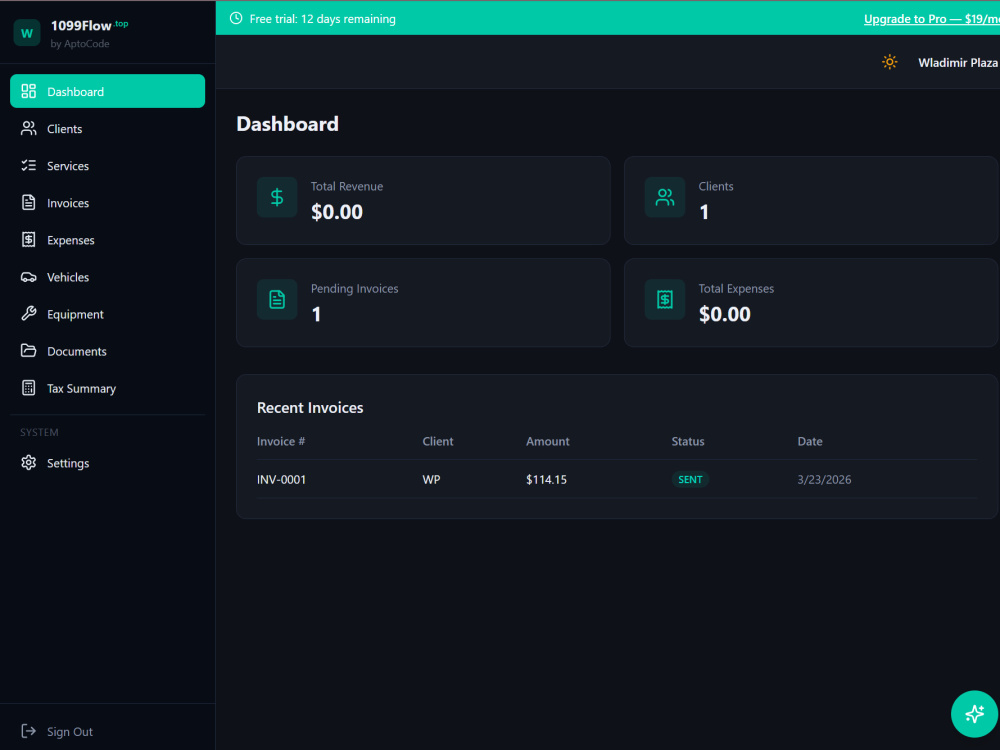Screen dimensions: 1000x750
Task: Toggle light mode with the sun icon
Action: (889, 62)
